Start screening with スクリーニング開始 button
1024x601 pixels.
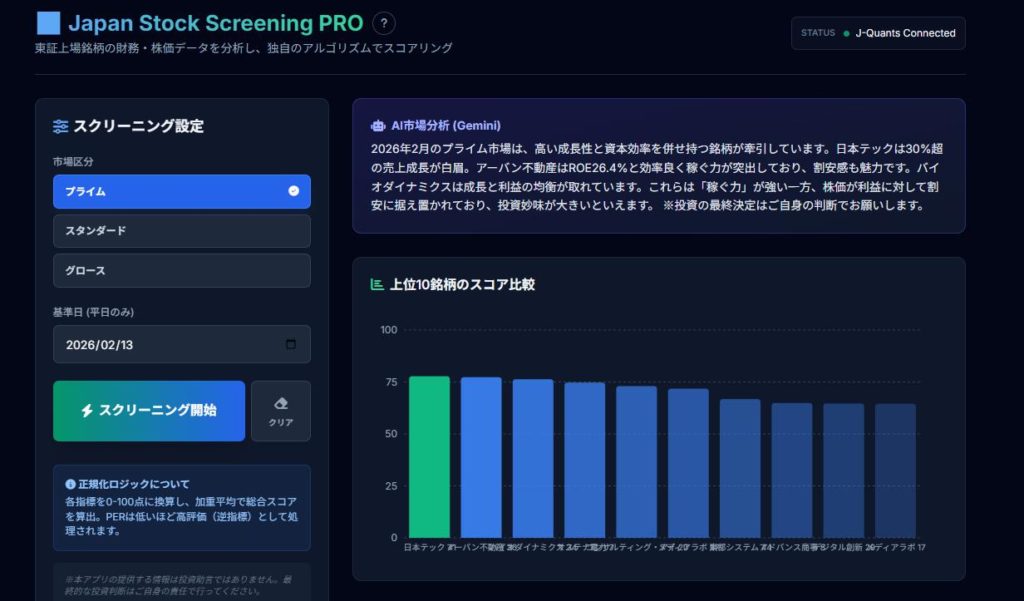(x=149, y=410)
